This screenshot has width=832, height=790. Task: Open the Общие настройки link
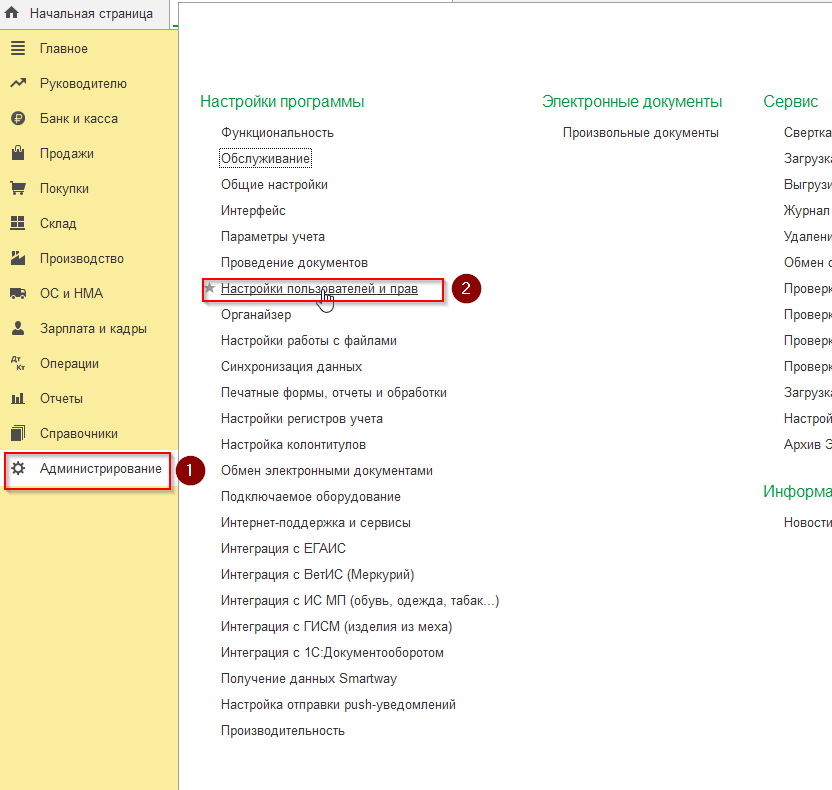(274, 185)
